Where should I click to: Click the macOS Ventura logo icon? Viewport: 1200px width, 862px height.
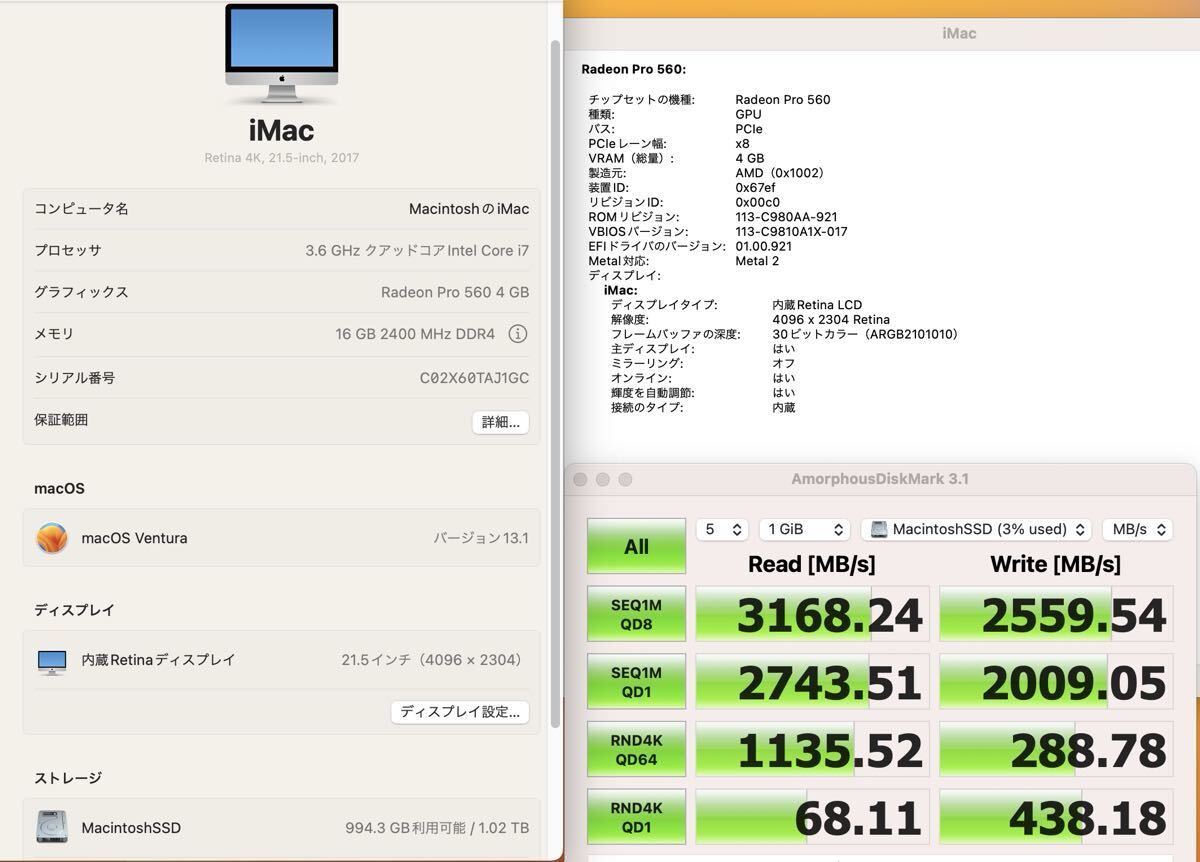point(52,538)
